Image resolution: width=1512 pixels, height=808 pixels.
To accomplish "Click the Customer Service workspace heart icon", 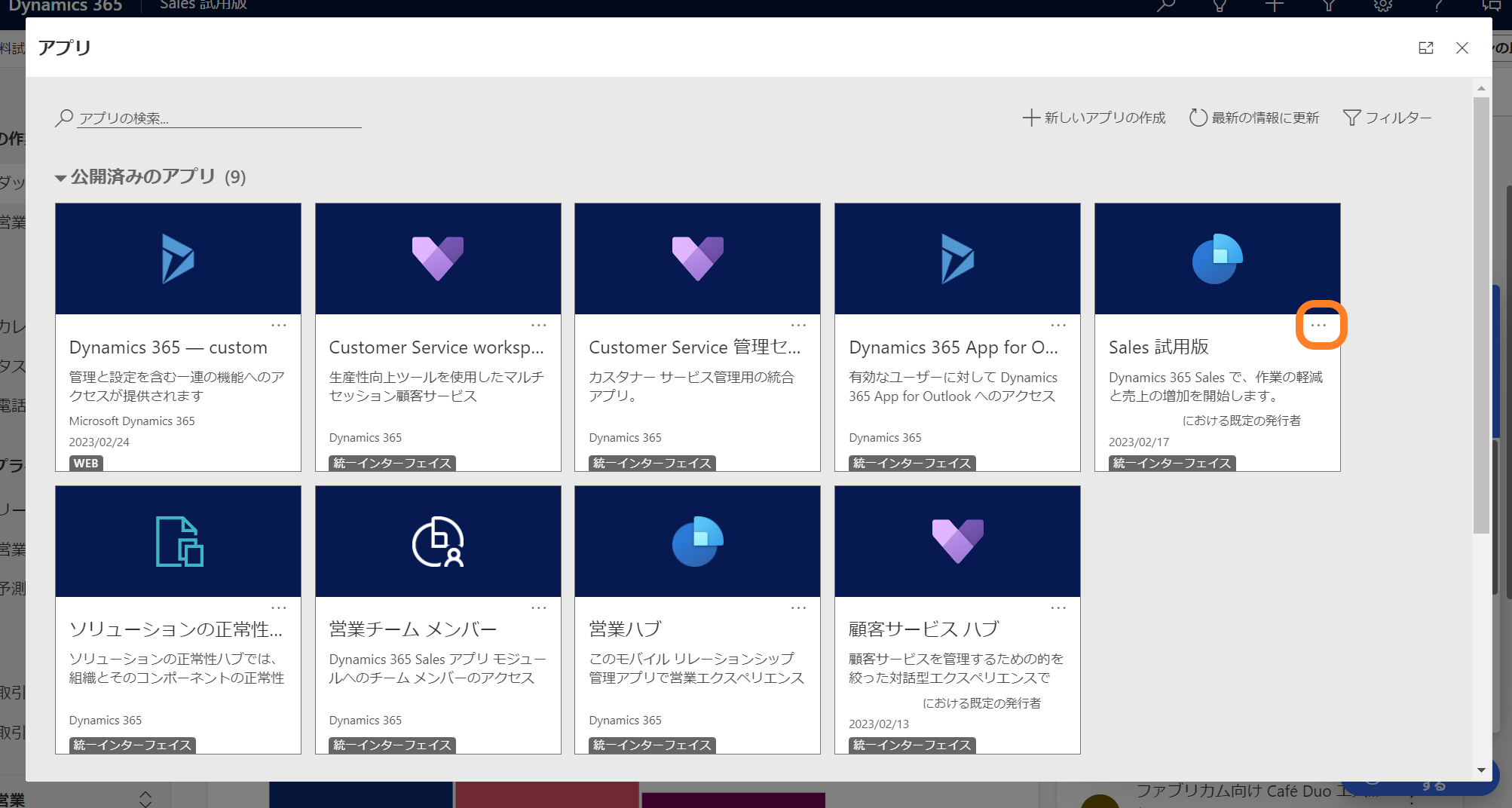I will tap(438, 259).
